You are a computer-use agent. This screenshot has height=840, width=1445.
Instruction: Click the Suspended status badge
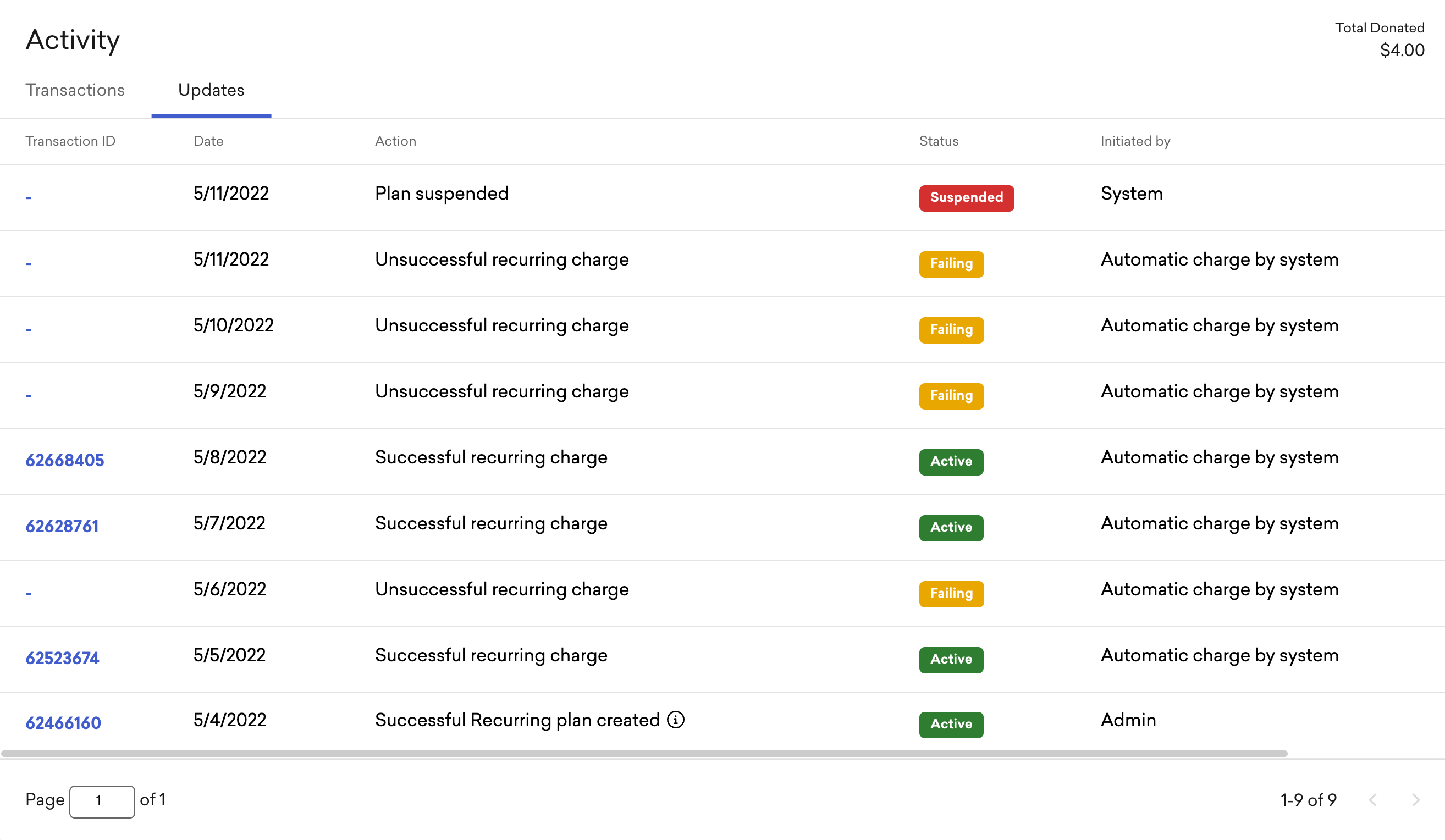click(x=966, y=198)
